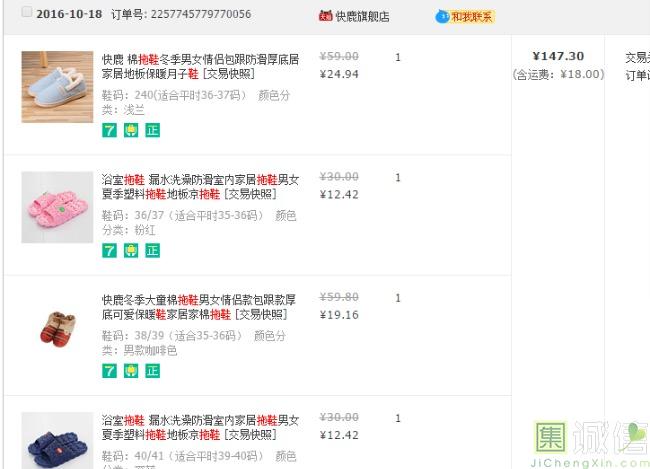Open the brown striped slipper thumbnail

tap(57, 328)
